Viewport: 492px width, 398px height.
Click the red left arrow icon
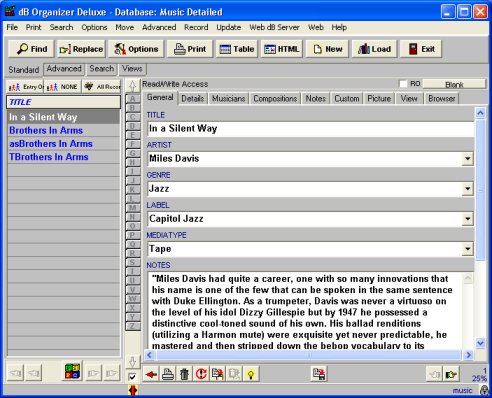point(151,374)
